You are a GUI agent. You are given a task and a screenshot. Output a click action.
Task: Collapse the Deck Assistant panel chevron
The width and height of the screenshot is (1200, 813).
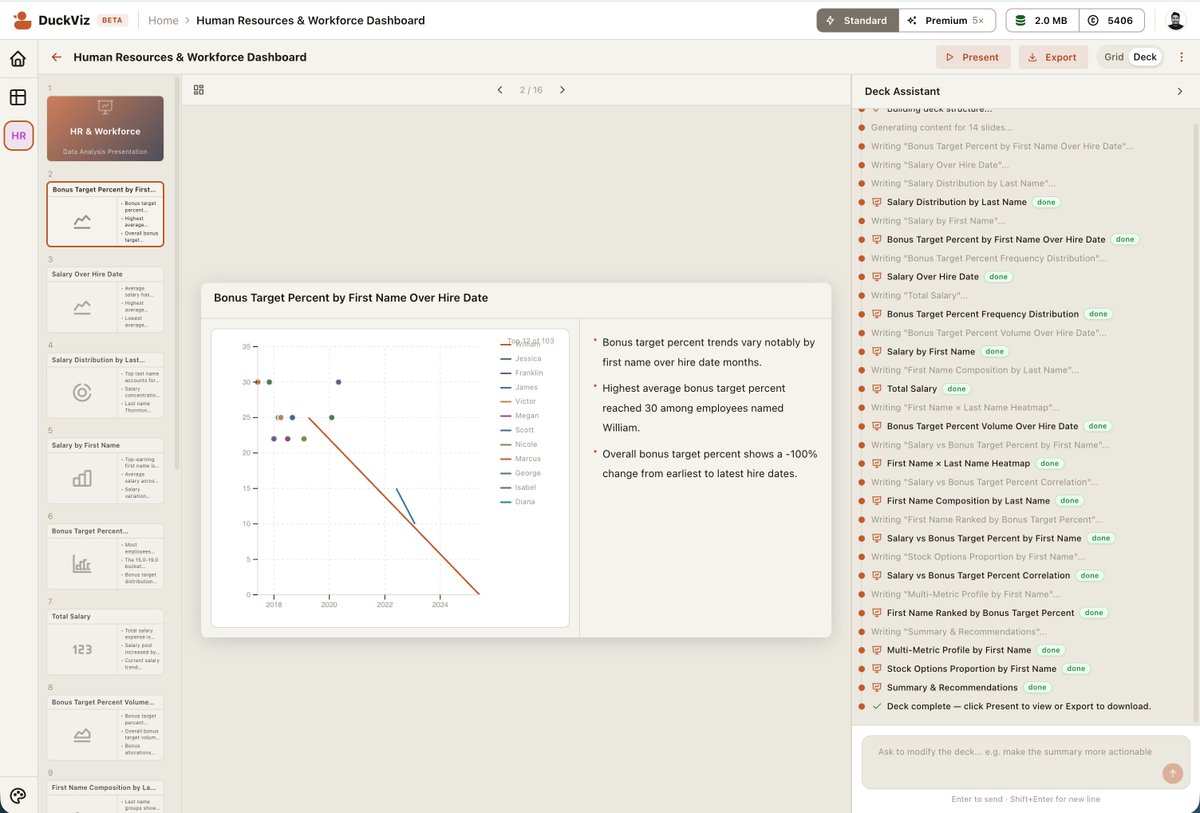[1180, 91]
